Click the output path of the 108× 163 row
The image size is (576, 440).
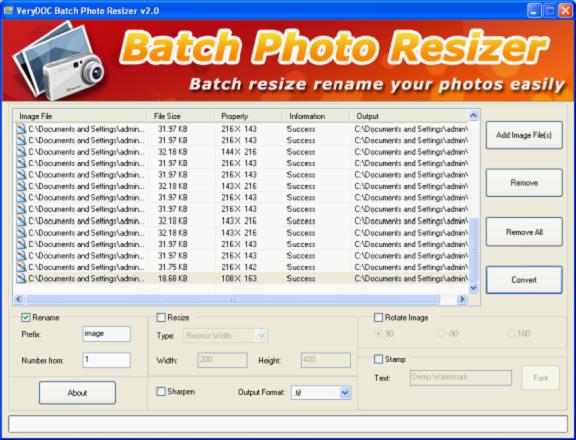pyautogui.click(x=411, y=279)
